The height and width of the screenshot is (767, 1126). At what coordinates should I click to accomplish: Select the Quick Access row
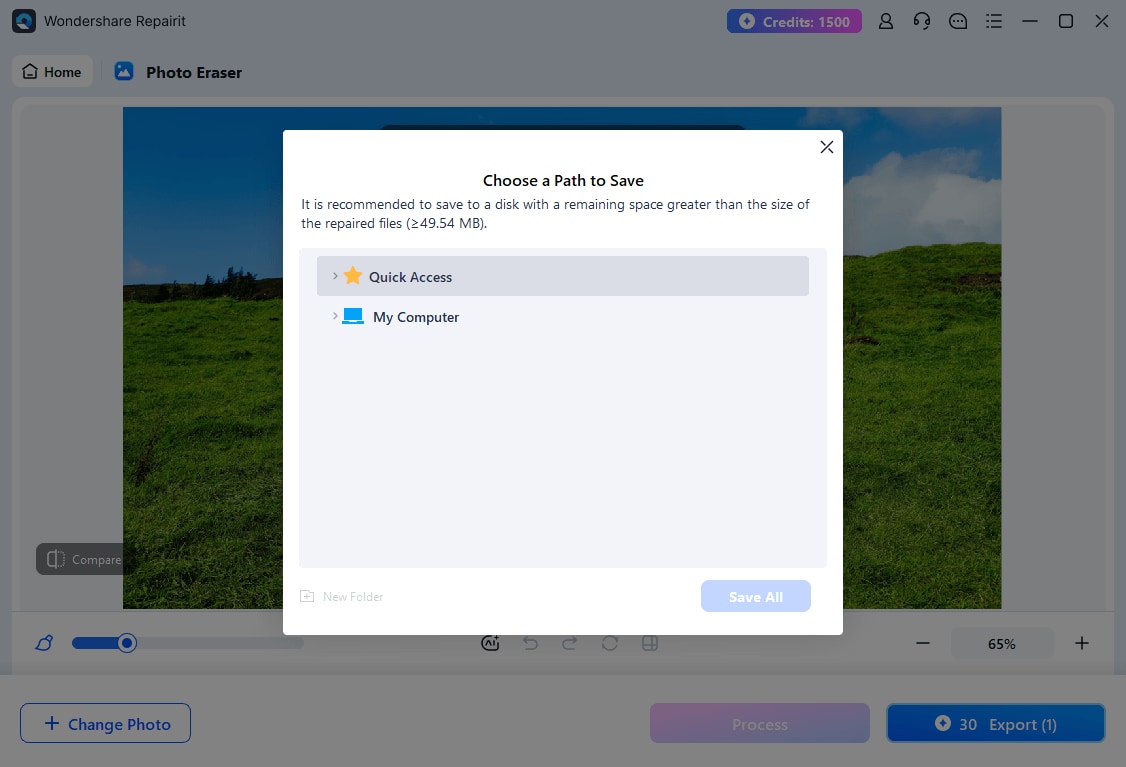pos(562,276)
